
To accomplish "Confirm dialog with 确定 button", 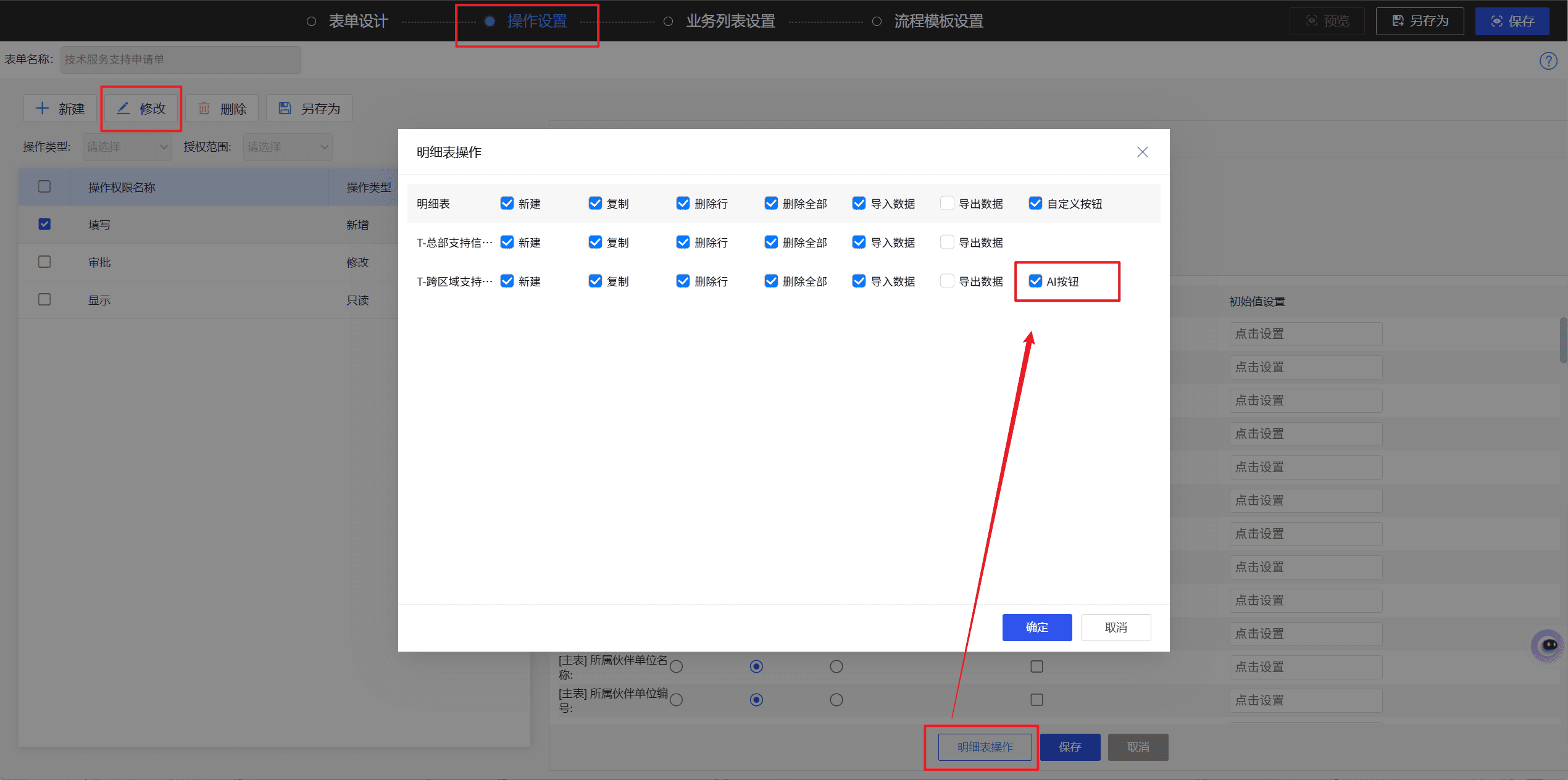I will pos(1037,628).
